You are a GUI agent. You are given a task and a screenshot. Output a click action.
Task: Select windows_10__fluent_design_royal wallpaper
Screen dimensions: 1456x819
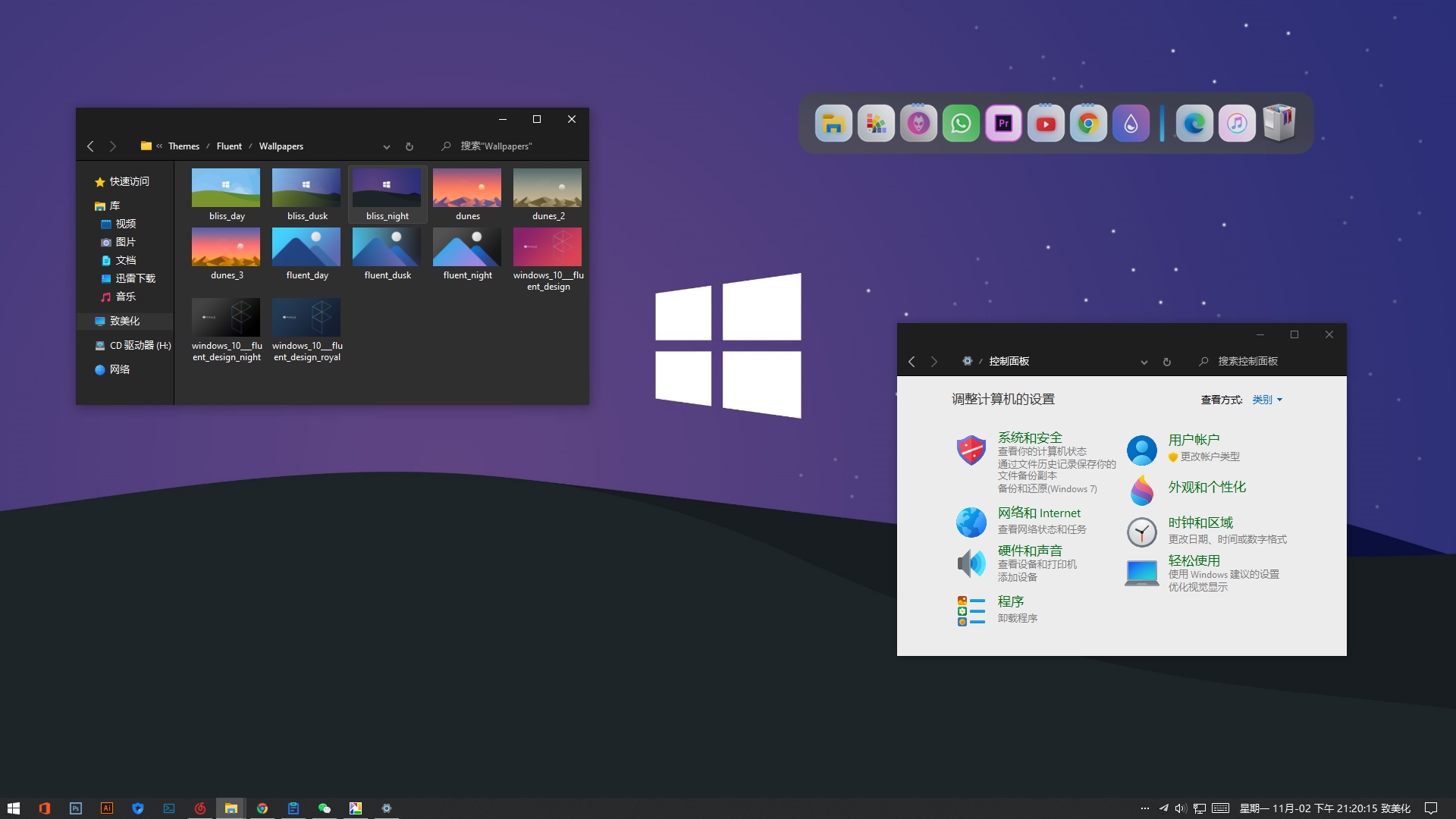click(x=306, y=330)
